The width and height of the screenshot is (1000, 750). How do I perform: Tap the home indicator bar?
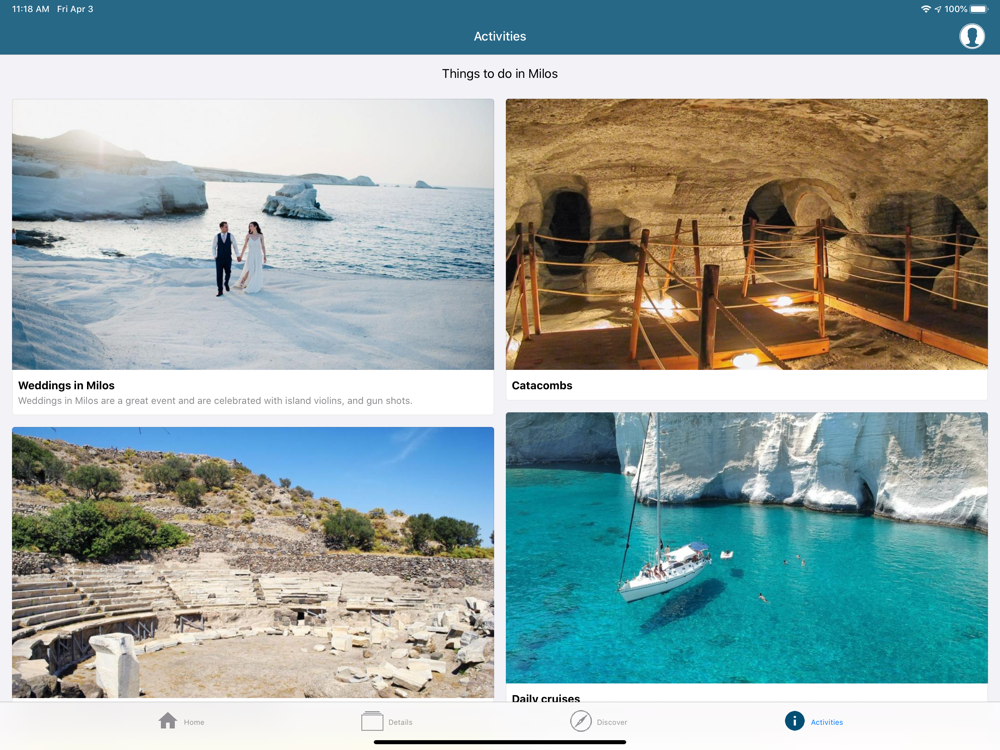[499, 742]
